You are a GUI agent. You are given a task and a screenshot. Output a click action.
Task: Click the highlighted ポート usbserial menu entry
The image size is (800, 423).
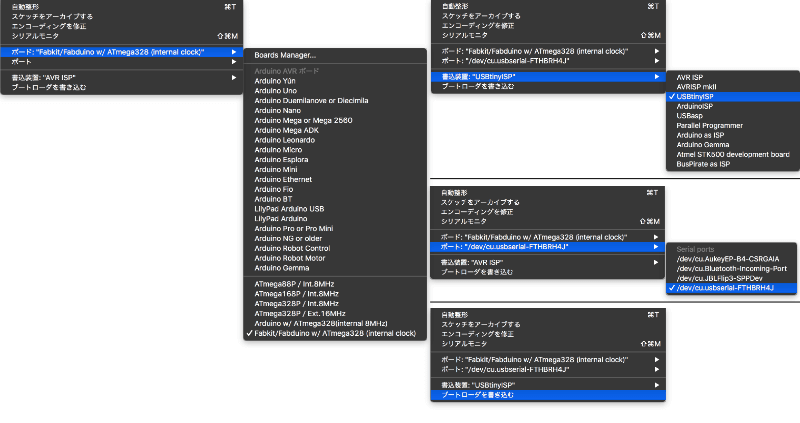click(547, 247)
